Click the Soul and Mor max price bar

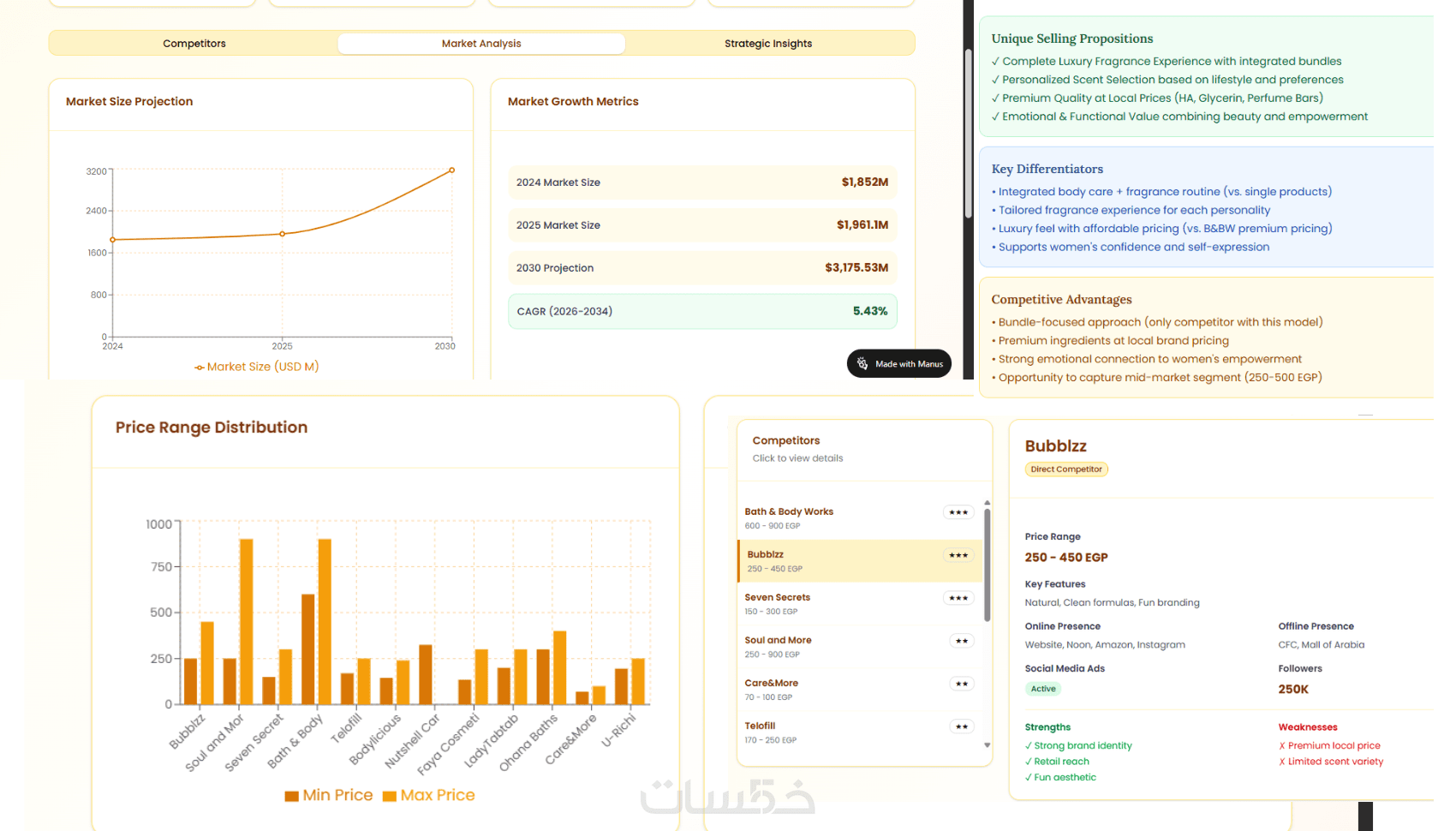[x=246, y=622]
